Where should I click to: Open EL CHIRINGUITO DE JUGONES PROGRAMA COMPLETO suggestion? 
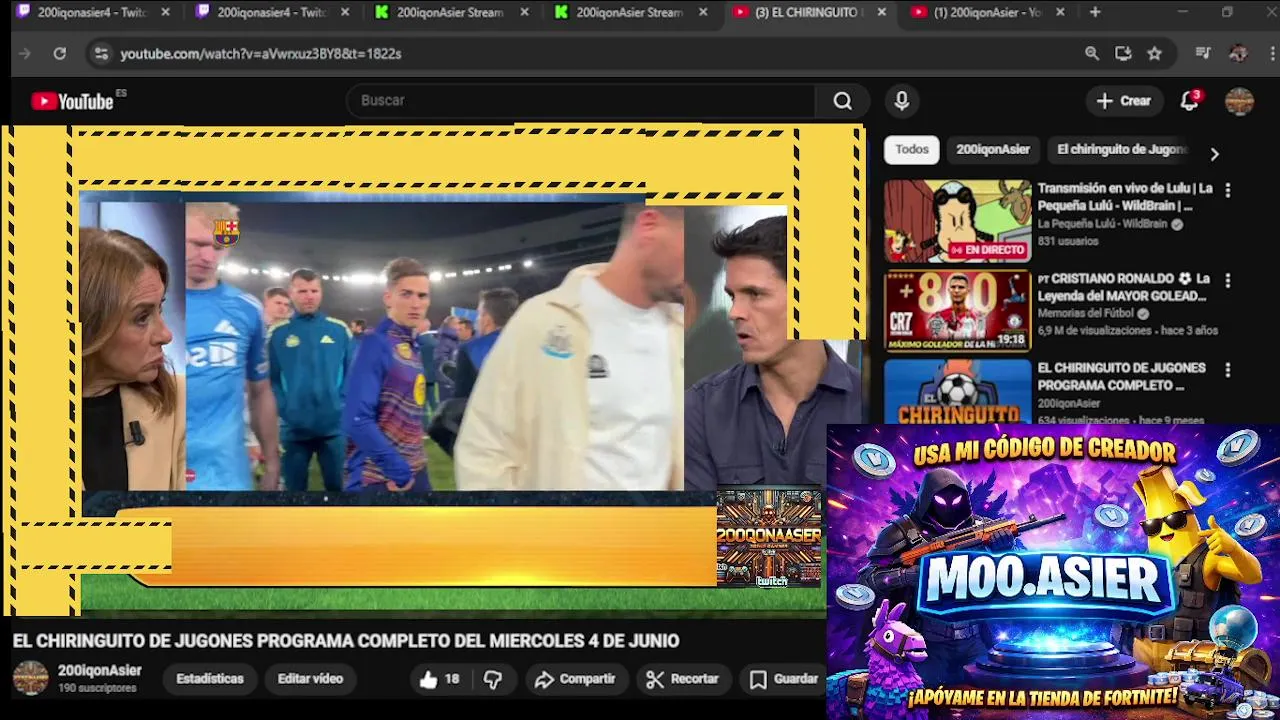1121,376
